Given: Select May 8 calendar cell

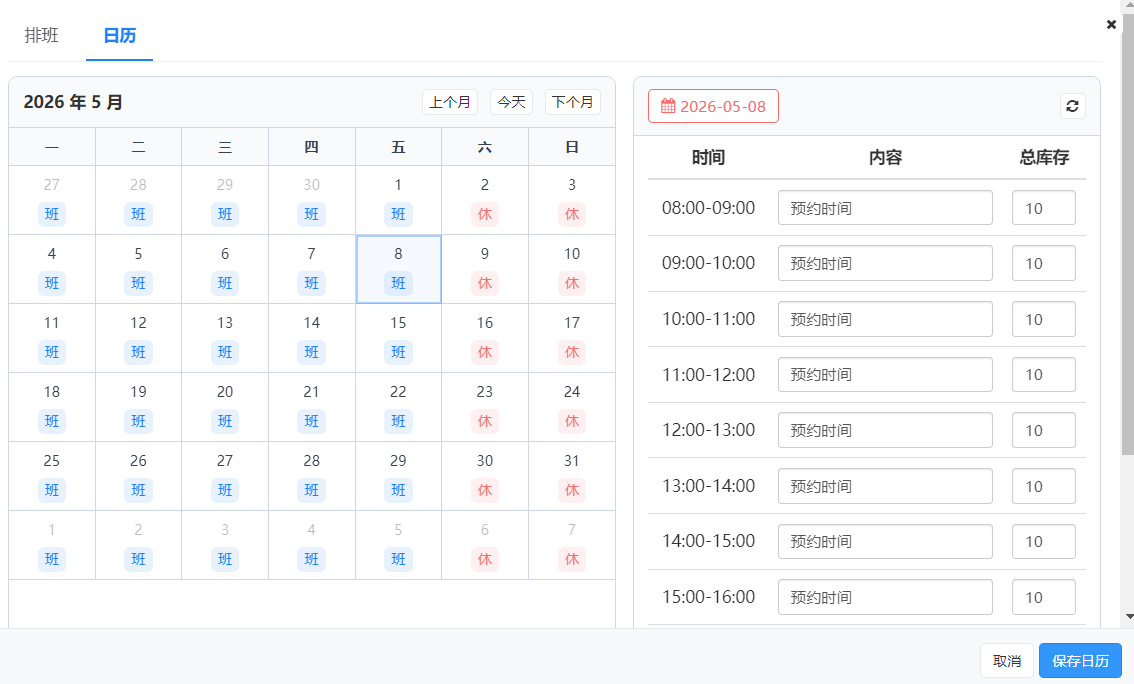Looking at the screenshot, I should (x=398, y=269).
